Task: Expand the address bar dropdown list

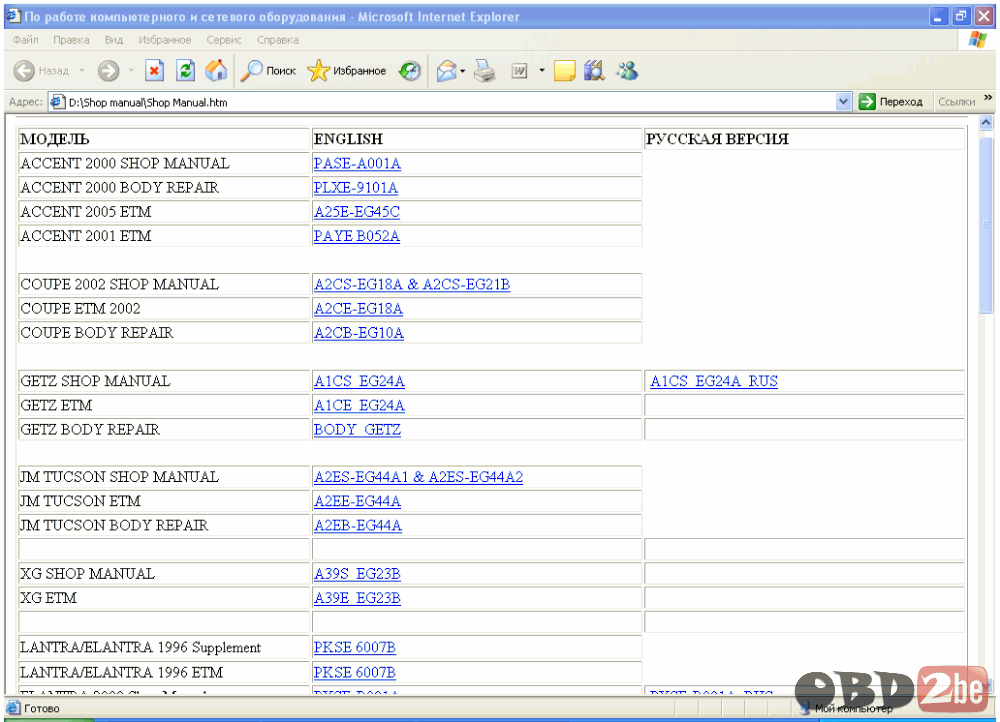Action: (843, 101)
